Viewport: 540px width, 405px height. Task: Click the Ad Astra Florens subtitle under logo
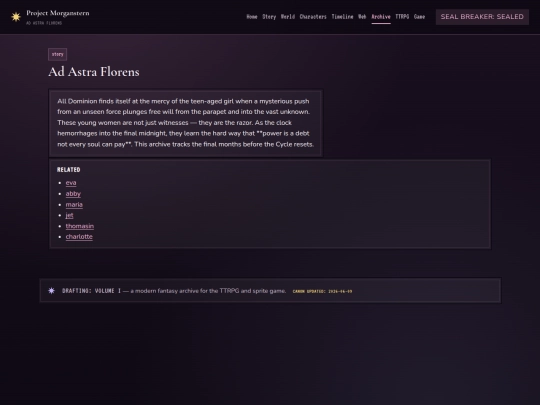click(44, 23)
